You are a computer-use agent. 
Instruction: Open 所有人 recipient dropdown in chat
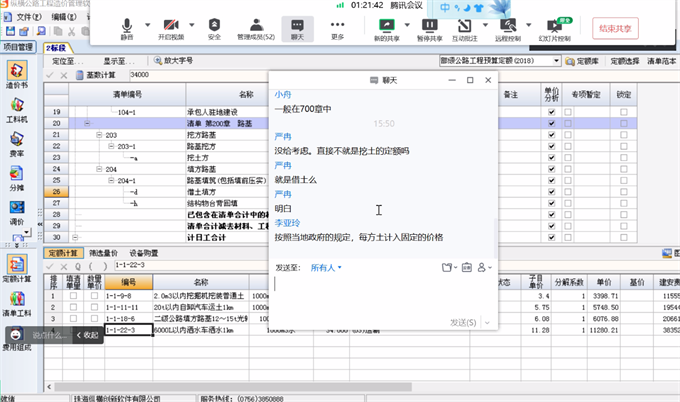pos(325,268)
